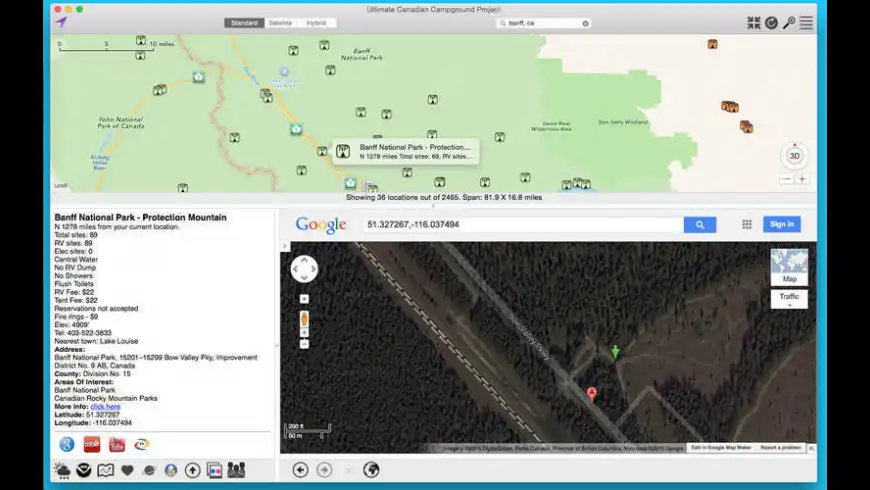Viewport: 870px width, 490px height.
Task: Open the weather cloud icon
Action: click(62, 471)
